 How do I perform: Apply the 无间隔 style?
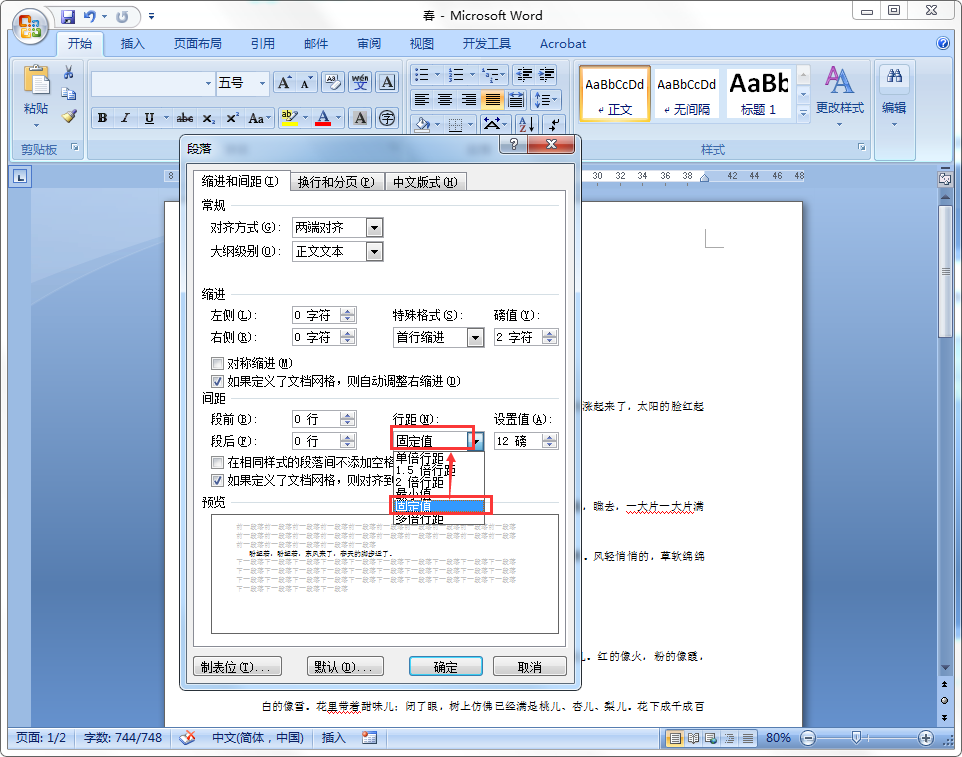687,93
